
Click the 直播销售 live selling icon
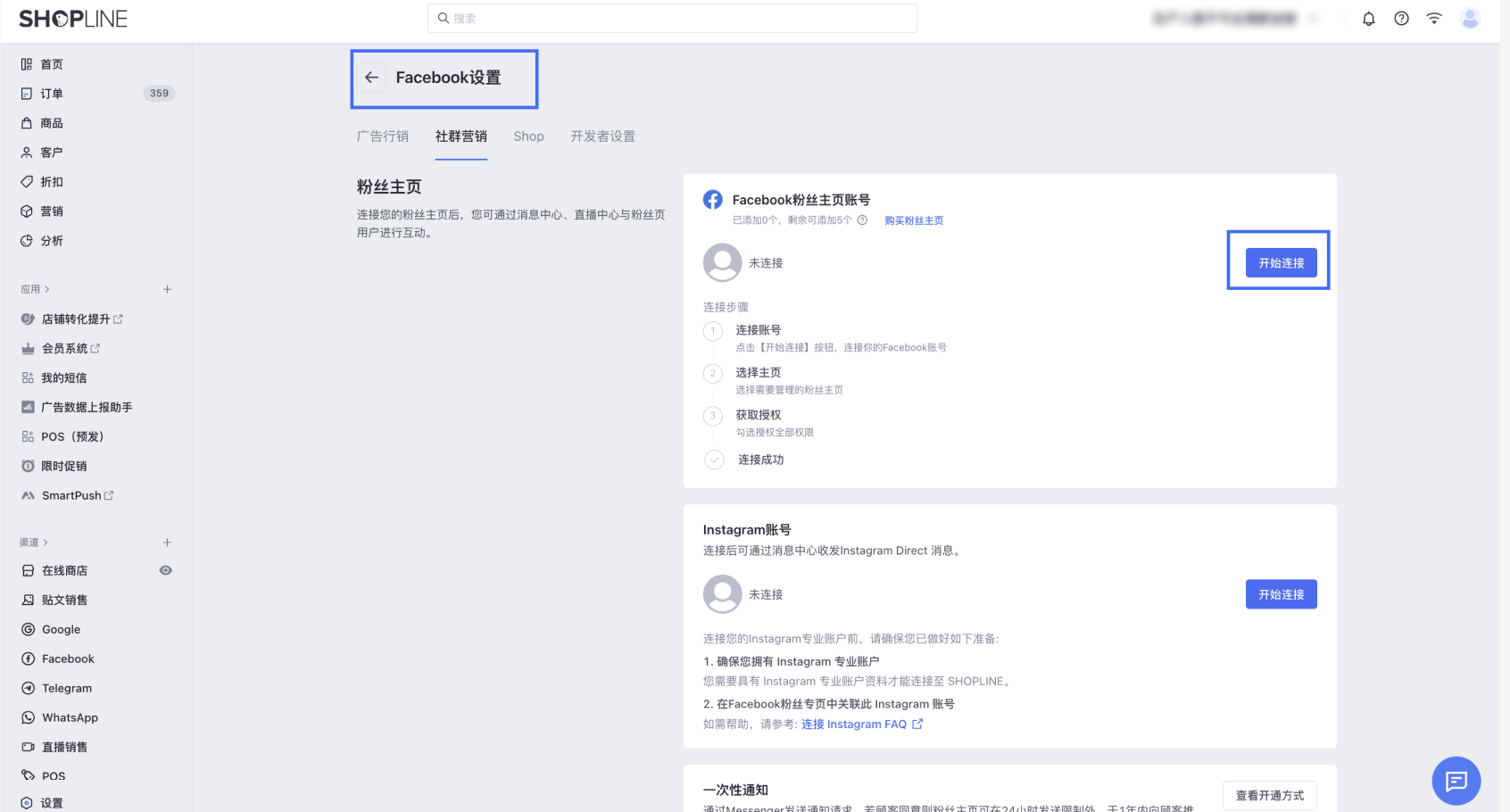[28, 748]
